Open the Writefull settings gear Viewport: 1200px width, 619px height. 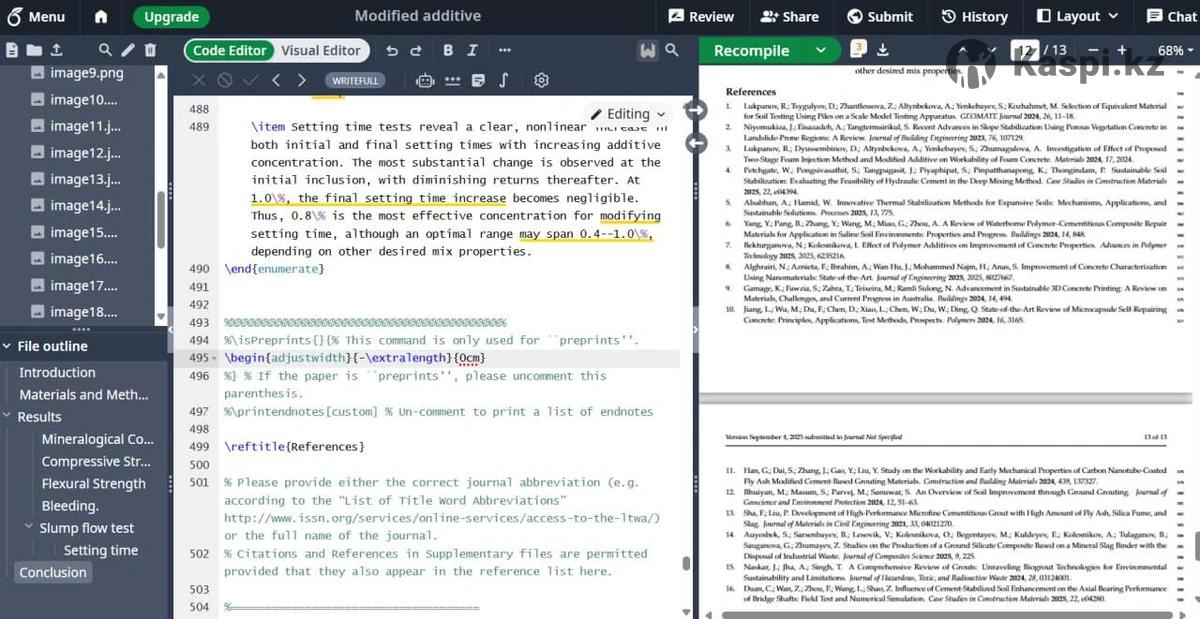[541, 80]
